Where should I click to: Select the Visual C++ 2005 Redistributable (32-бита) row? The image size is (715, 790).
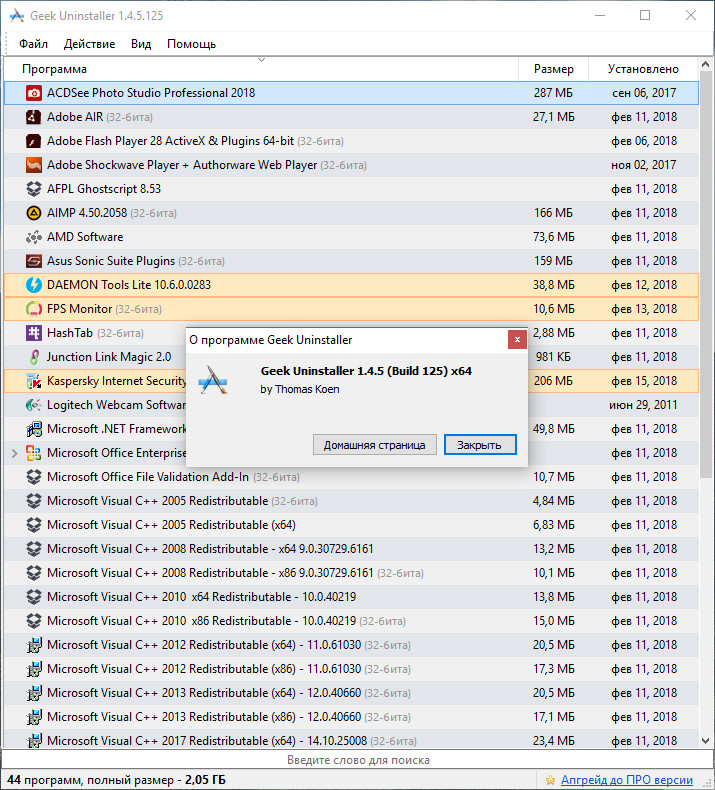click(352, 501)
